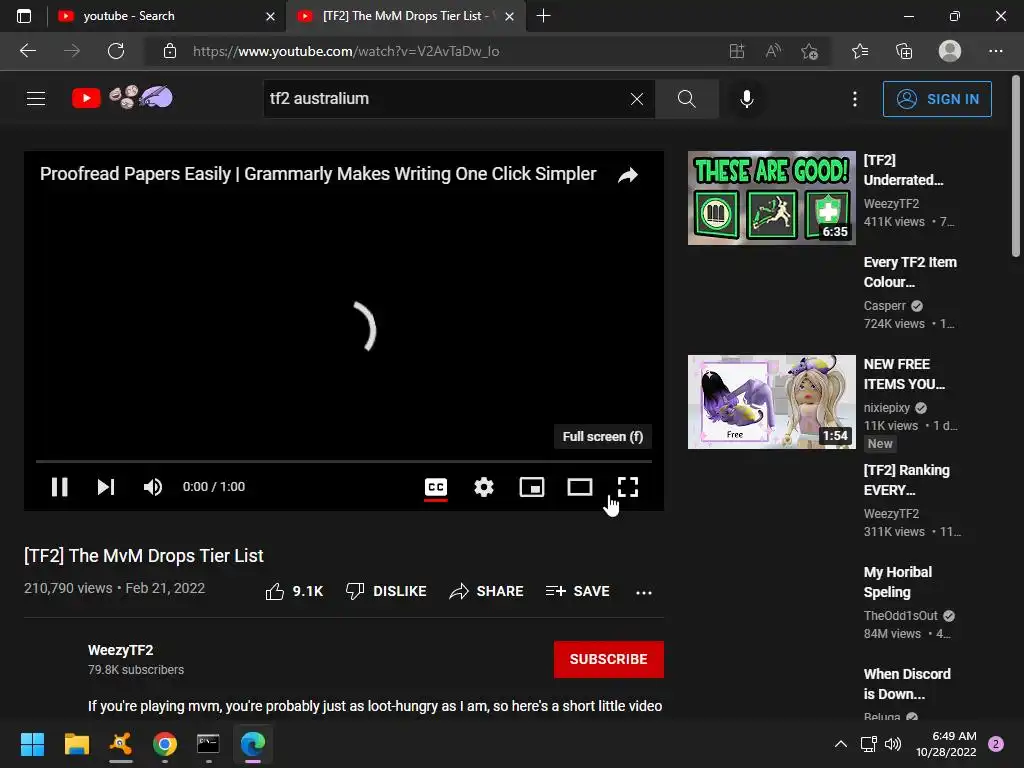Open the 1:54 Roblox video thumbnail
Screen dimensions: 1024x768
[771, 402]
